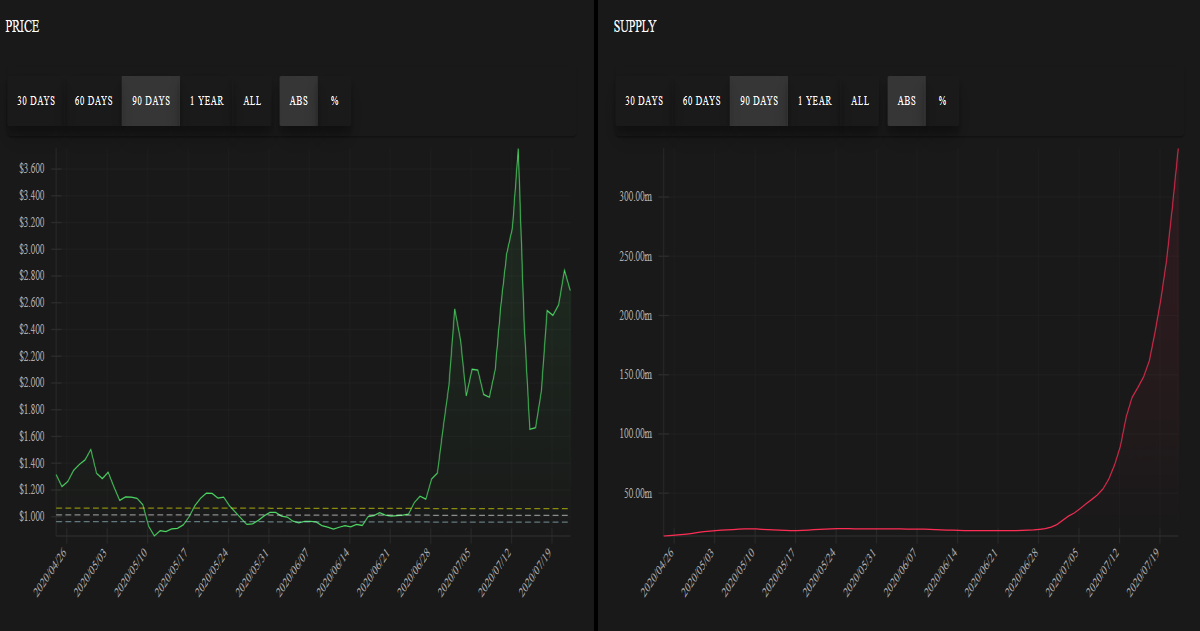Select ALL range for Price chart

coord(252,101)
